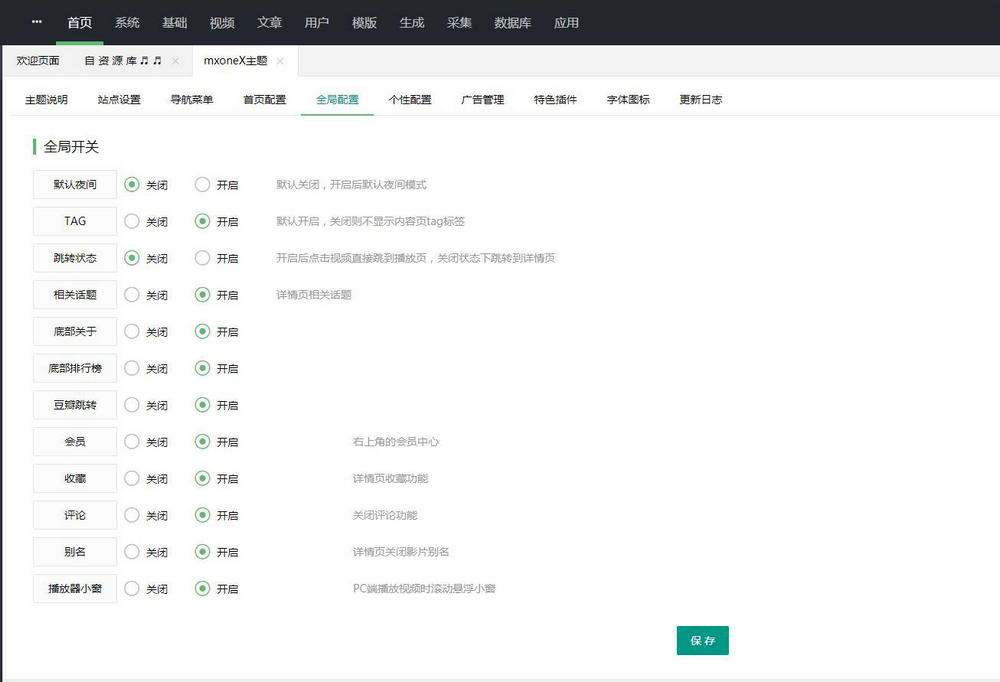Screen dimensions: 1000x682
Task: Switch to the 个性配置 tab
Action: click(410, 99)
